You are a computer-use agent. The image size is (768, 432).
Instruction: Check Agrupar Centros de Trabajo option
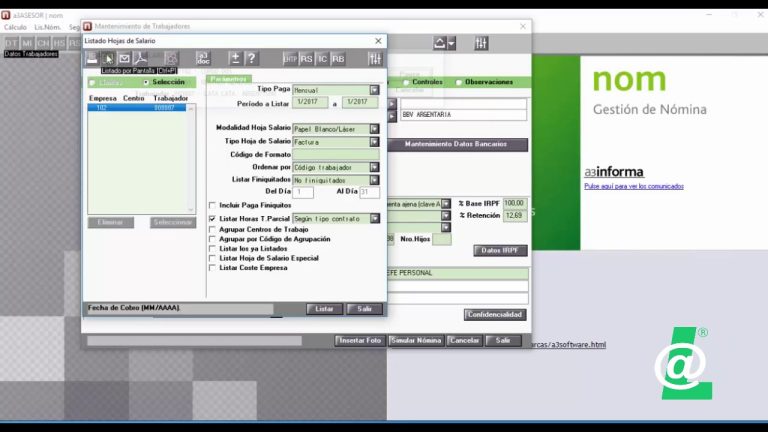[212, 229]
